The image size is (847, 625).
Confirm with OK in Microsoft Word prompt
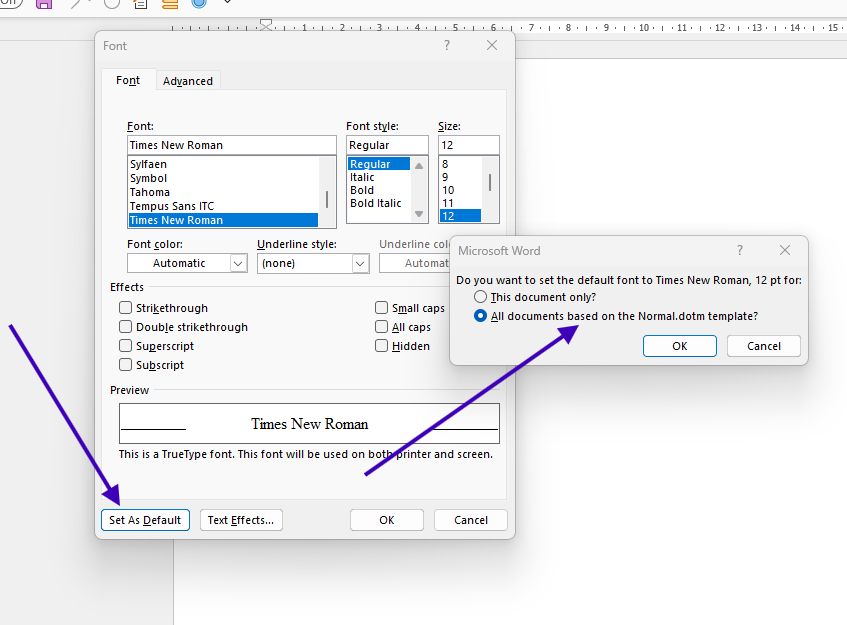pos(680,346)
